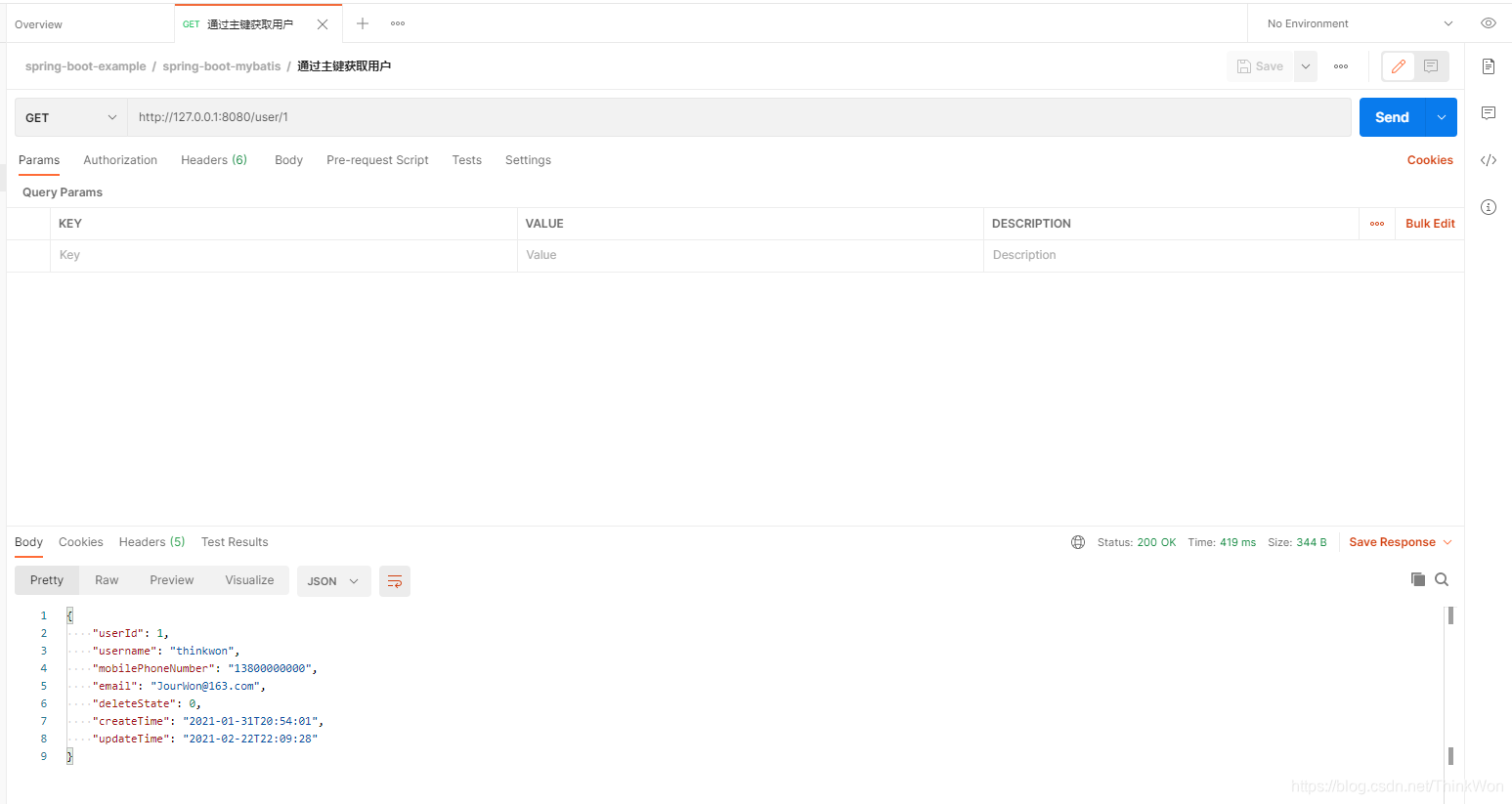Open the GET method dropdown
1512x804 pixels.
71,117
